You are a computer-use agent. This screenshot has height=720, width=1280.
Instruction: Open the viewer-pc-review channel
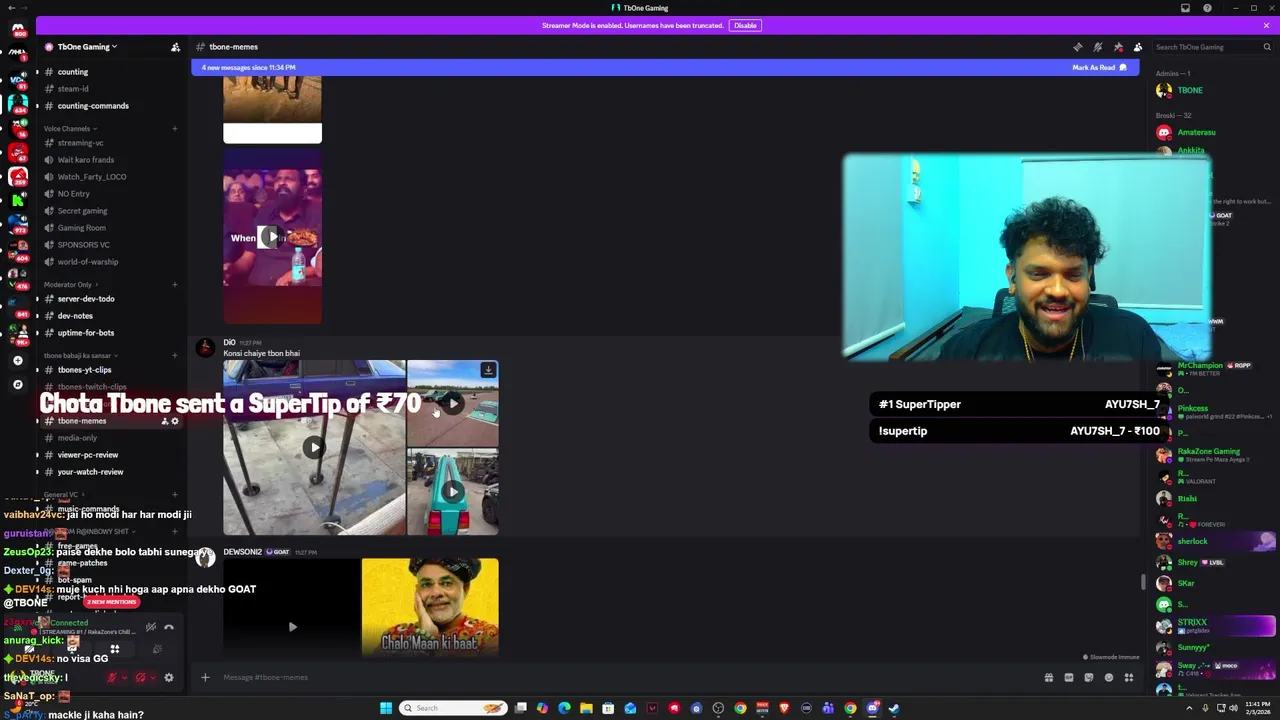[x=110, y=455]
